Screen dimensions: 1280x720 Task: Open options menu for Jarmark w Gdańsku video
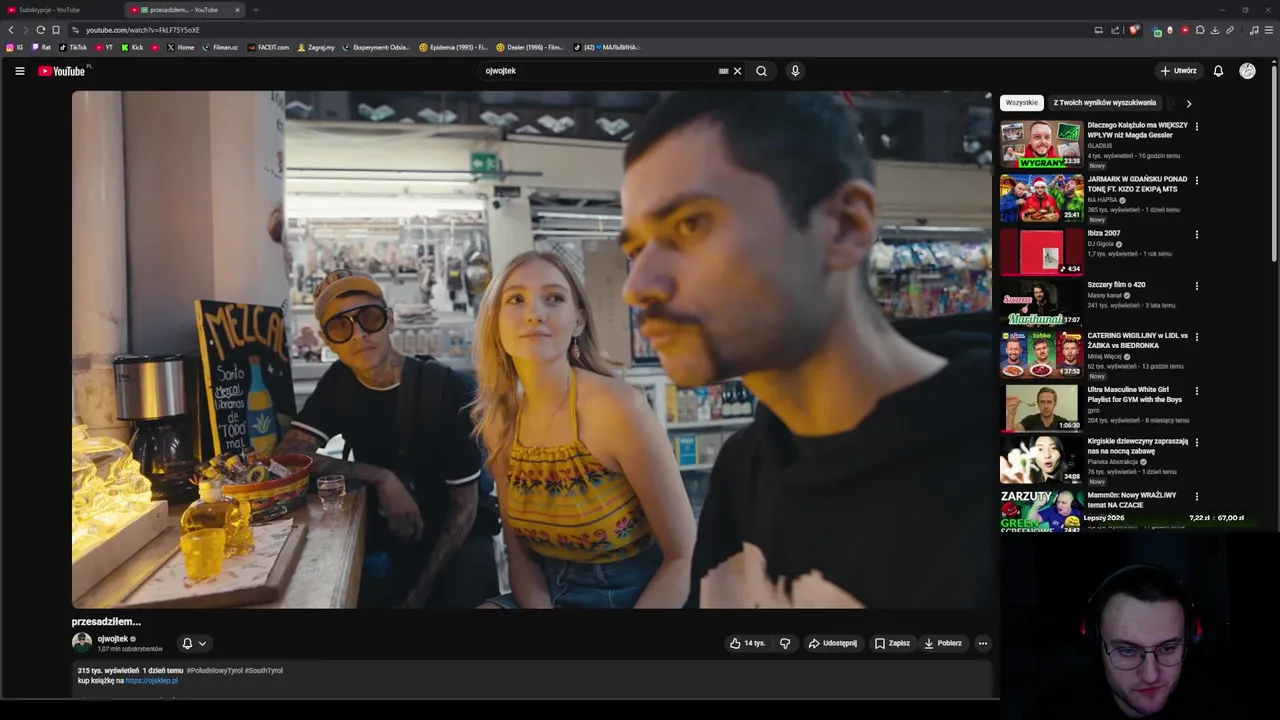click(1196, 181)
